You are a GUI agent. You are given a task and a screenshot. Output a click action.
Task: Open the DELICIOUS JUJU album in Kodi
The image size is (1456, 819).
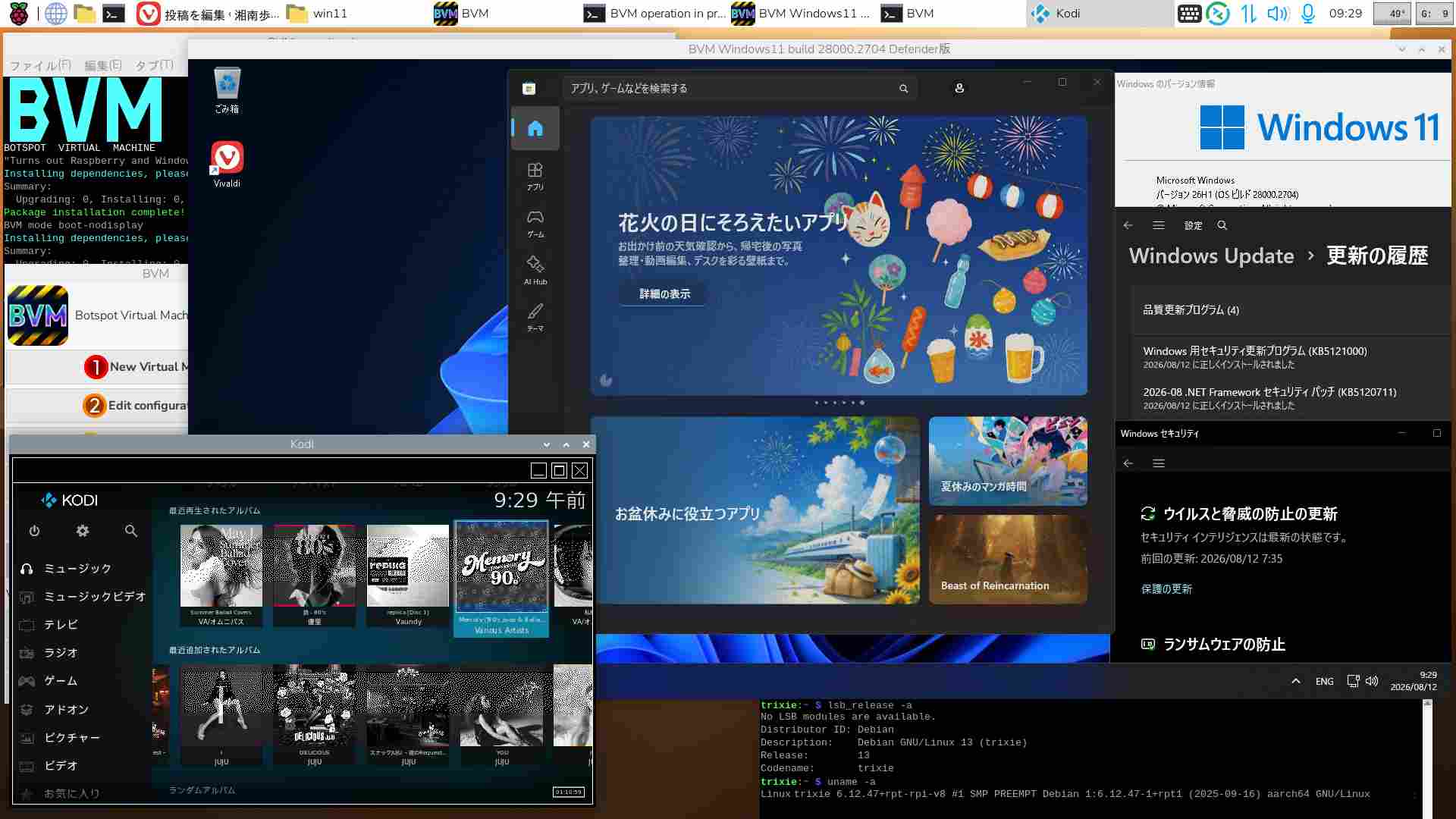pos(315,716)
